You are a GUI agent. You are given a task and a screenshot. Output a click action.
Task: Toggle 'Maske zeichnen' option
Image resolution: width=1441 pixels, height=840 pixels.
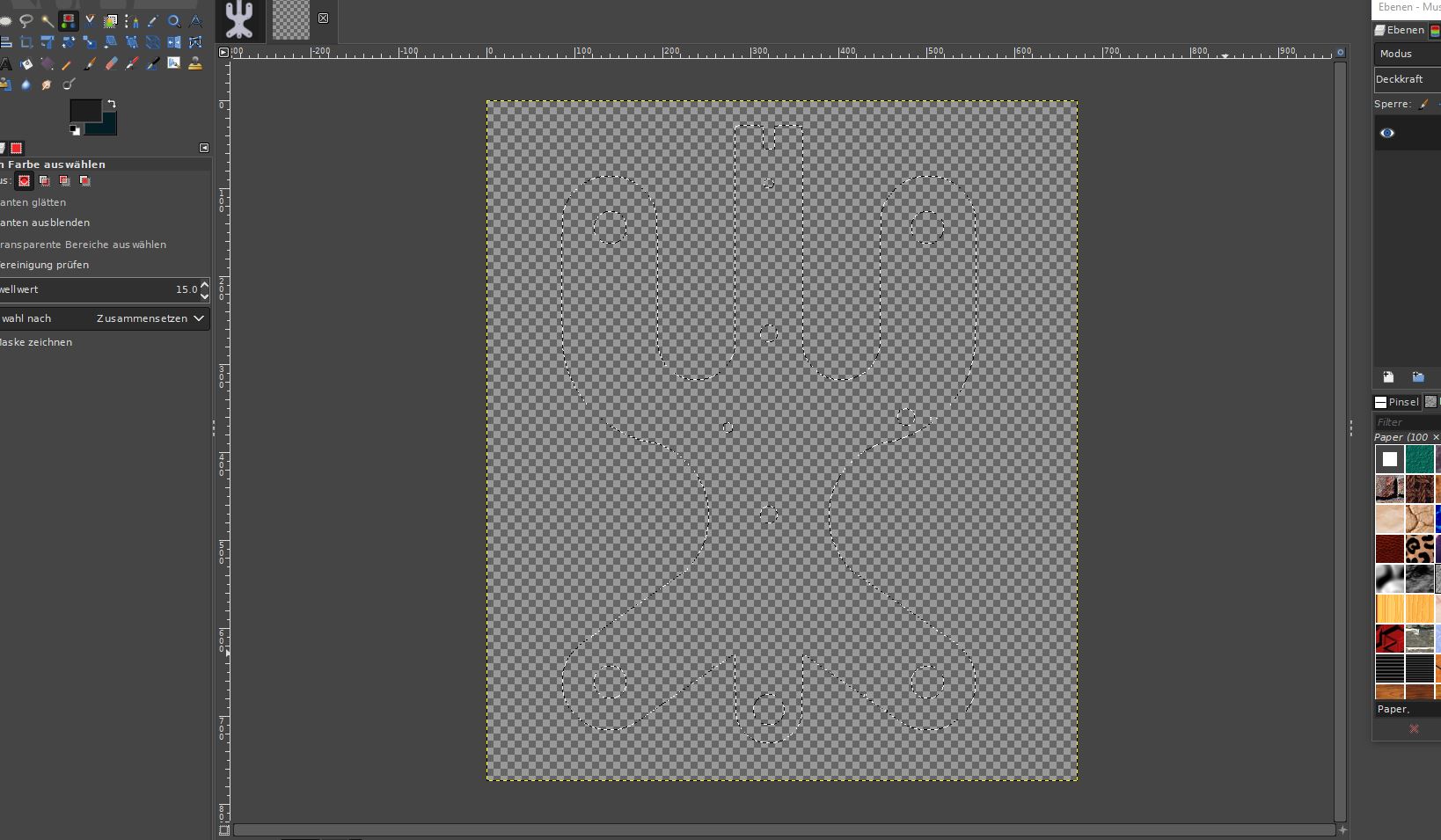[x=37, y=342]
